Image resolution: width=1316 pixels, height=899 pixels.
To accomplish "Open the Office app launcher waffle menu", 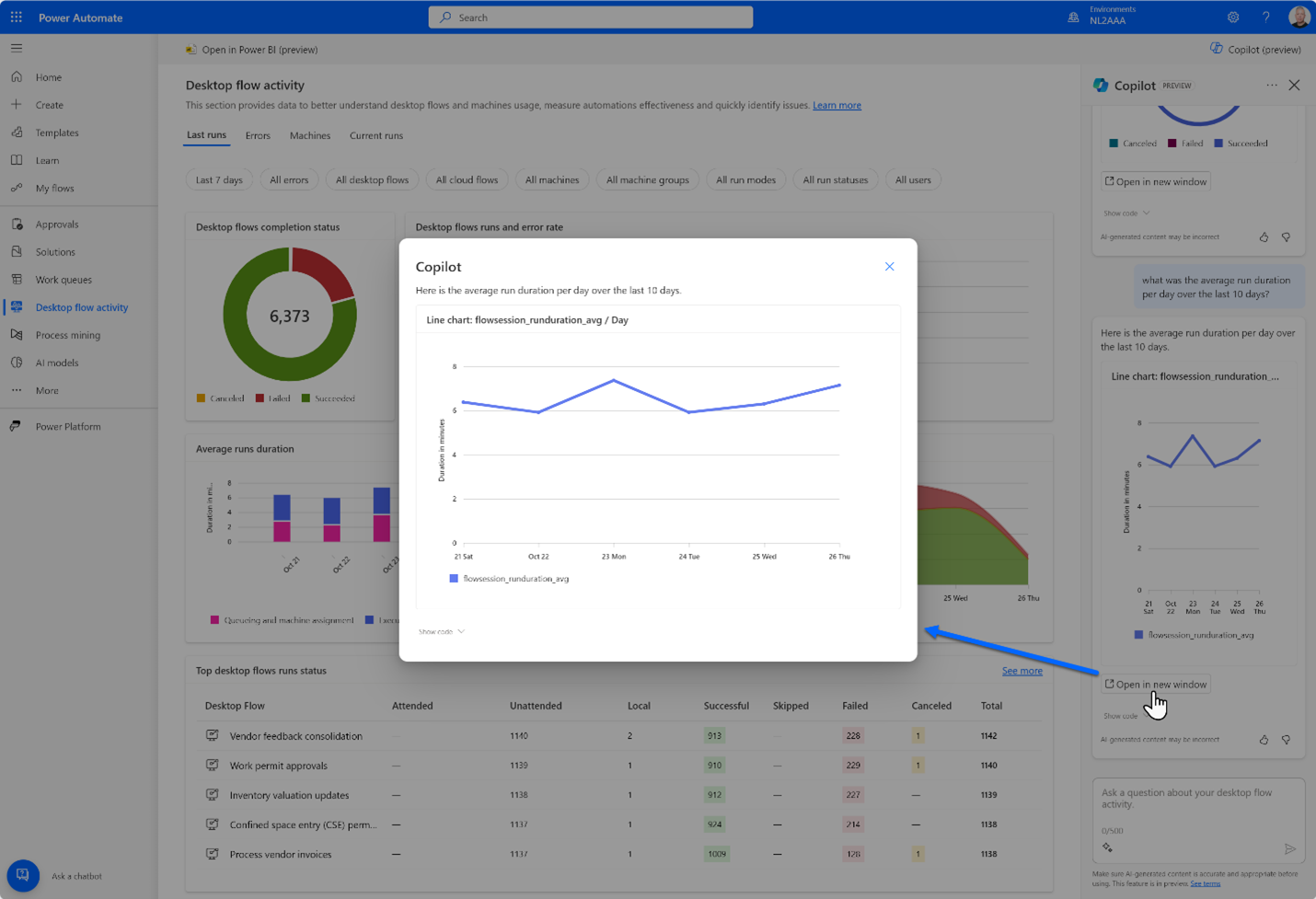I will [x=16, y=16].
